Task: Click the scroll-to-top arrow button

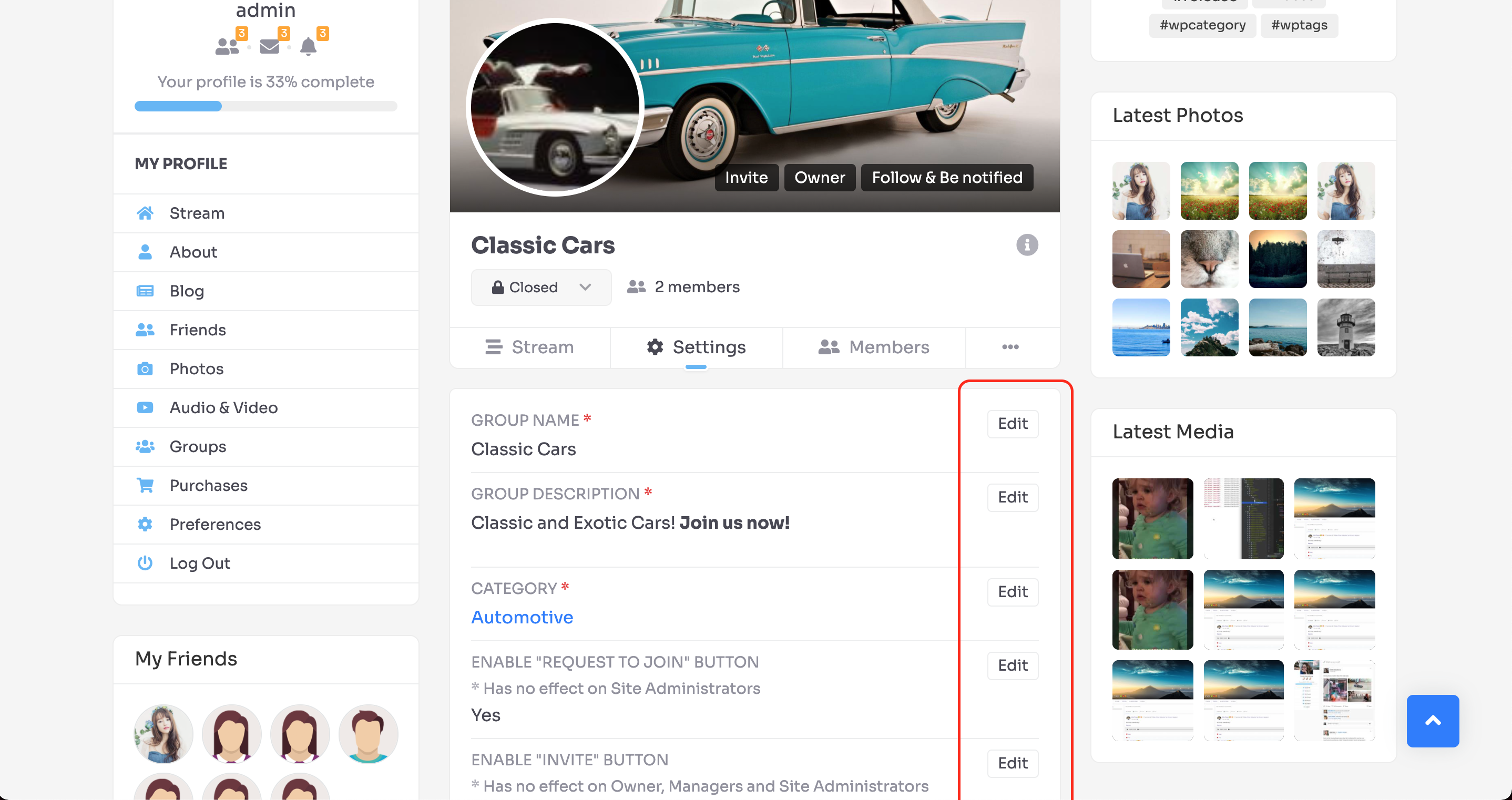Action: 1433,721
